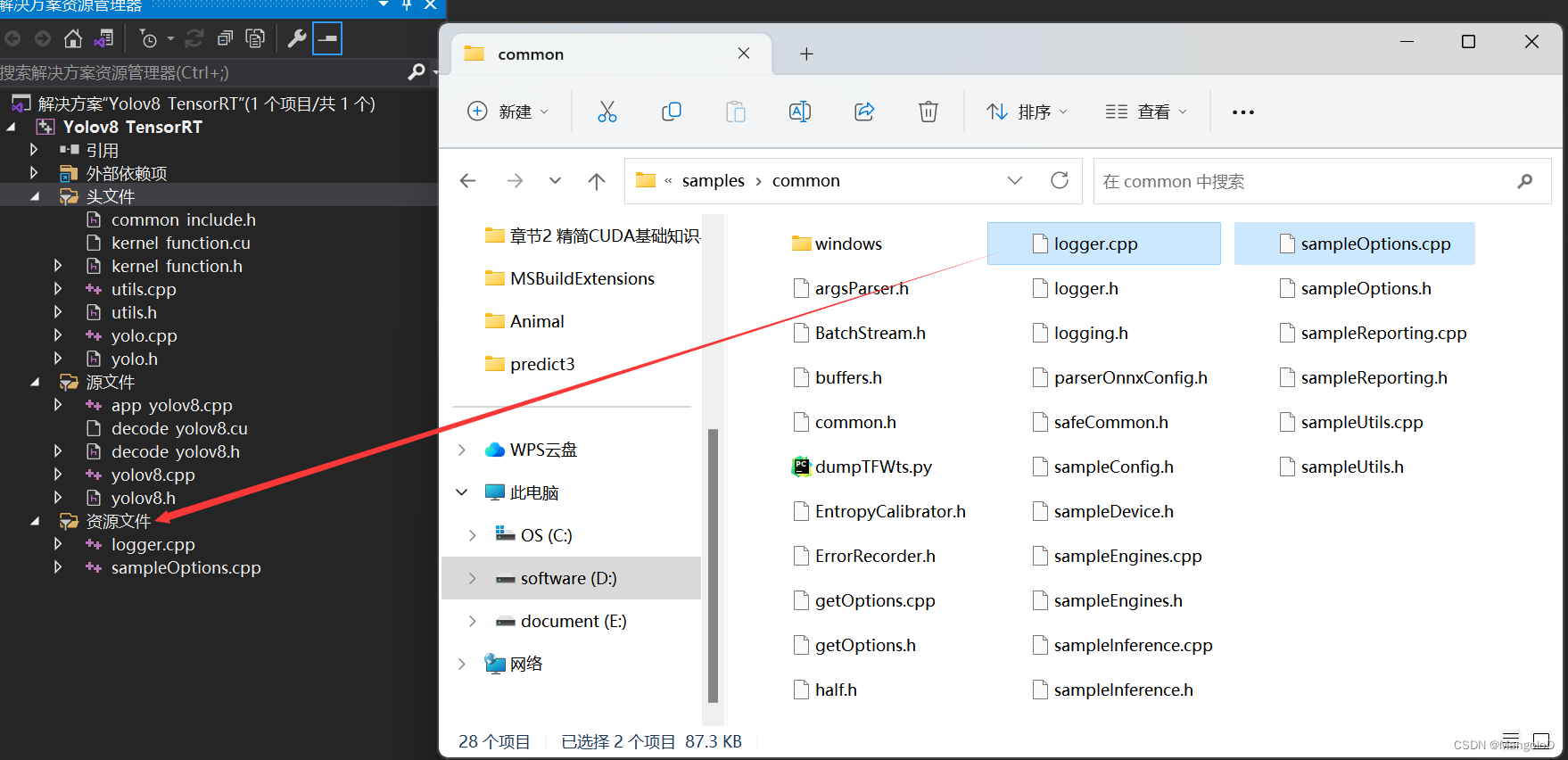Image resolution: width=1568 pixels, height=760 pixels.
Task: Click the Rename icon in File Explorer toolbar
Action: pos(800,112)
